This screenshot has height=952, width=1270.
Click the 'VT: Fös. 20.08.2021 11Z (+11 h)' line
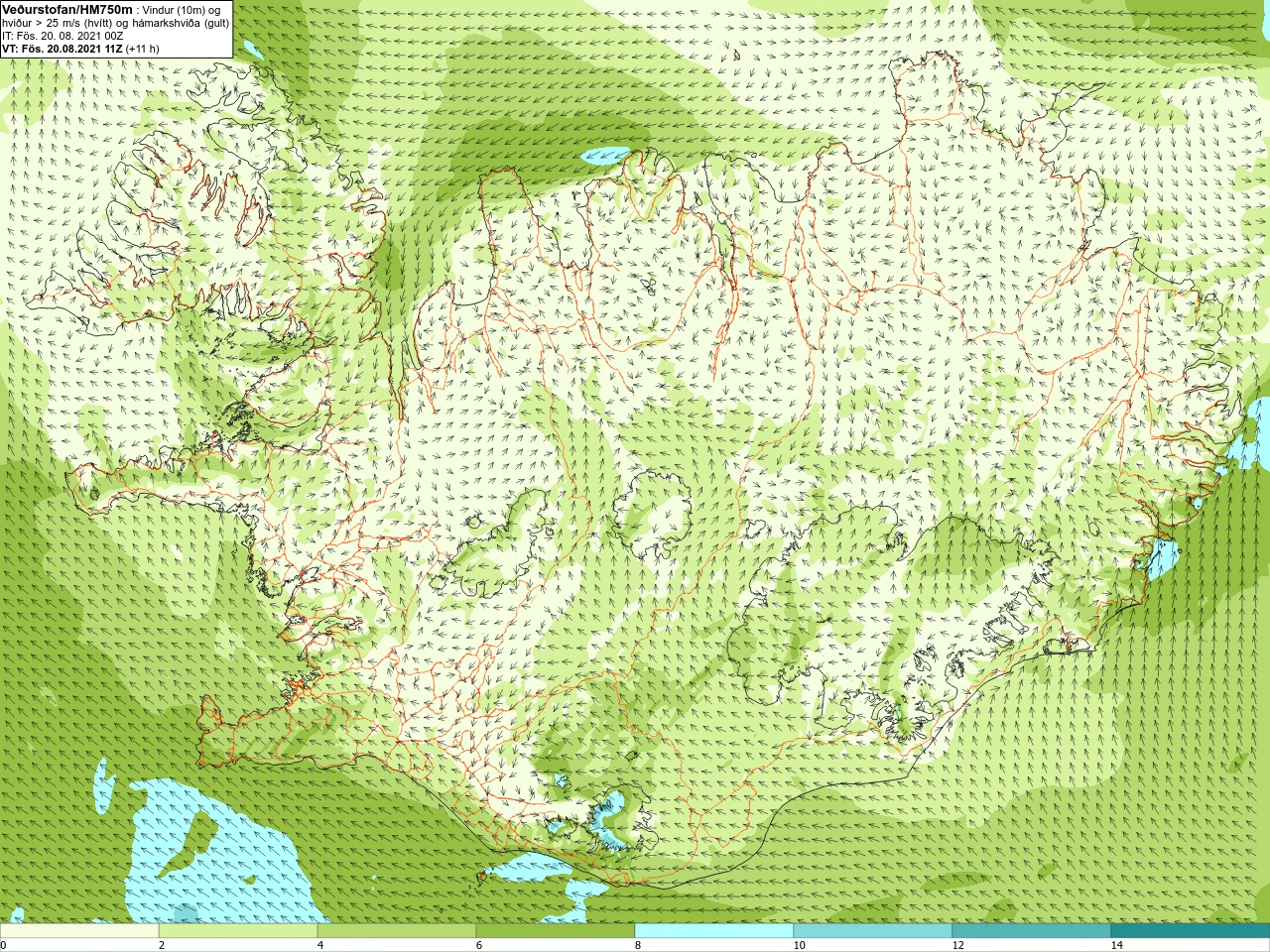[80, 49]
